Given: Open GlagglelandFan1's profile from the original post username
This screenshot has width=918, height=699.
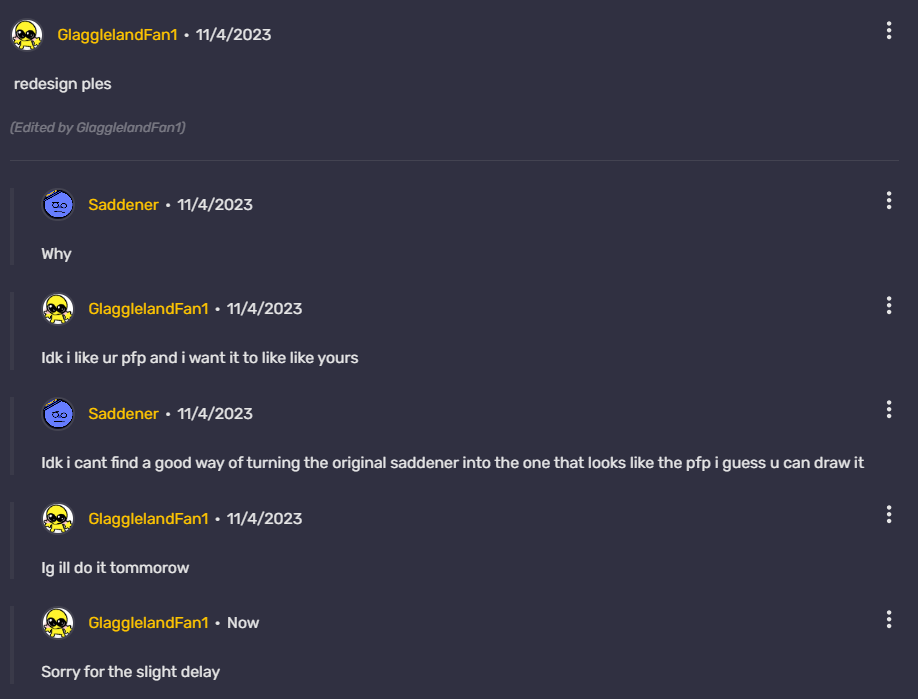Looking at the screenshot, I should tap(117, 34).
